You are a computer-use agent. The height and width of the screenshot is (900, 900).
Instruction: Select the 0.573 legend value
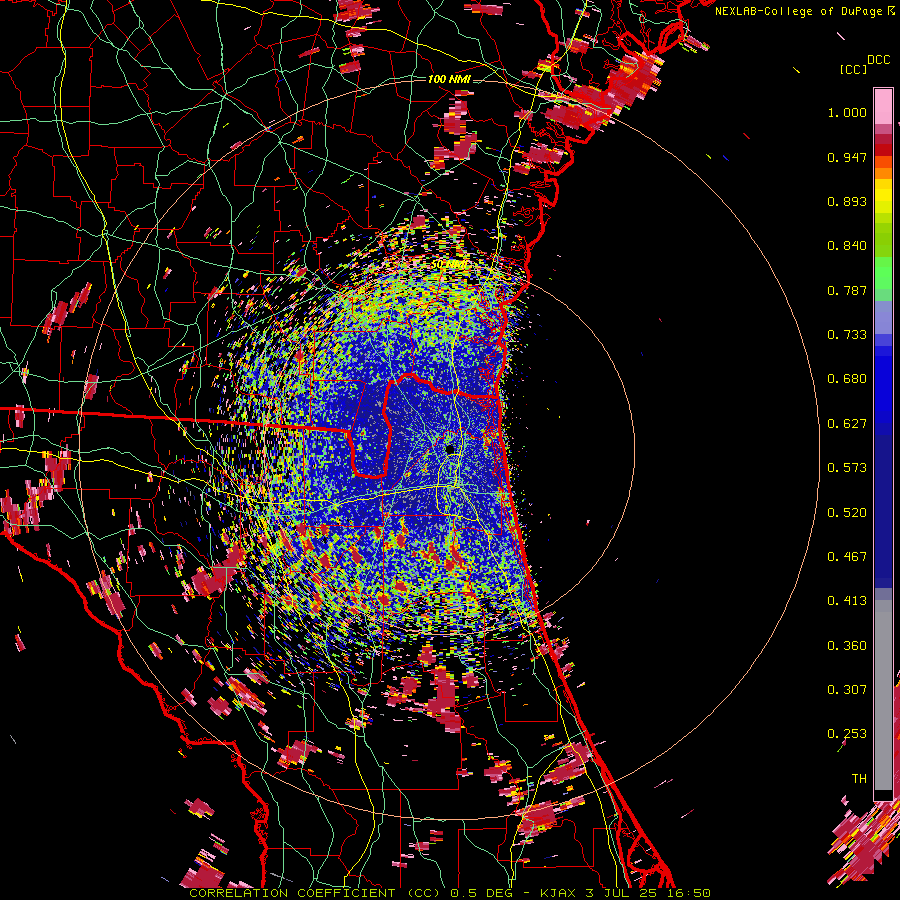(847, 468)
